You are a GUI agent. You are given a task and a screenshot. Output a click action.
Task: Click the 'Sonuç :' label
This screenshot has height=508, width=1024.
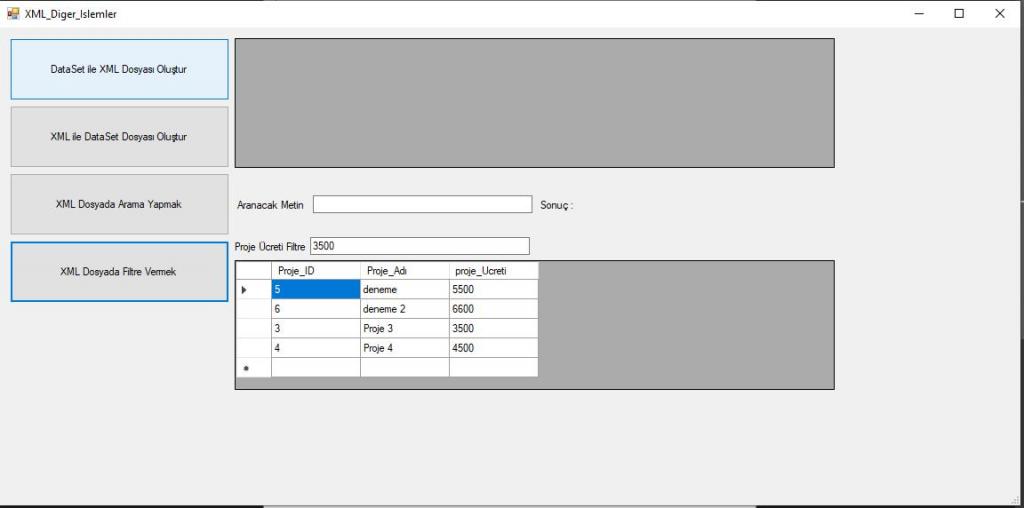556,205
